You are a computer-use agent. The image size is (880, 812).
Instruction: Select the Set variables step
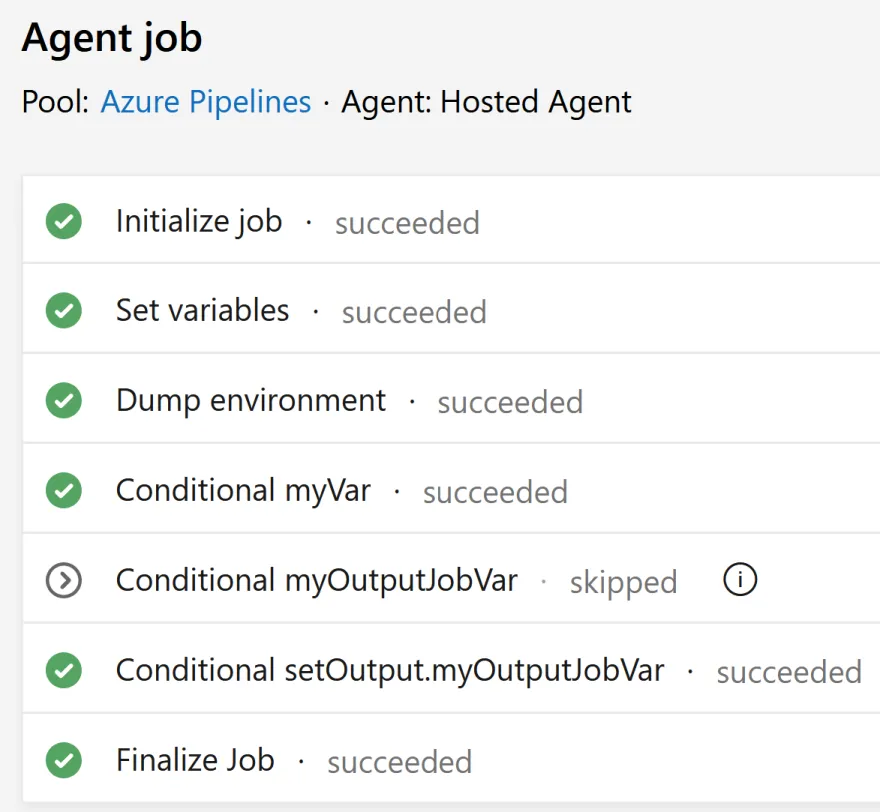(x=203, y=311)
